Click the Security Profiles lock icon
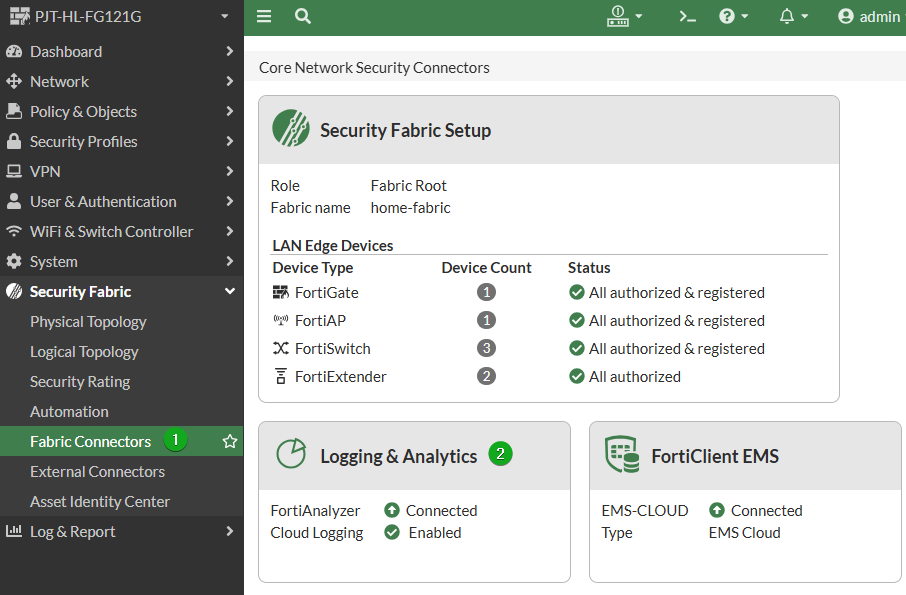 point(14,141)
